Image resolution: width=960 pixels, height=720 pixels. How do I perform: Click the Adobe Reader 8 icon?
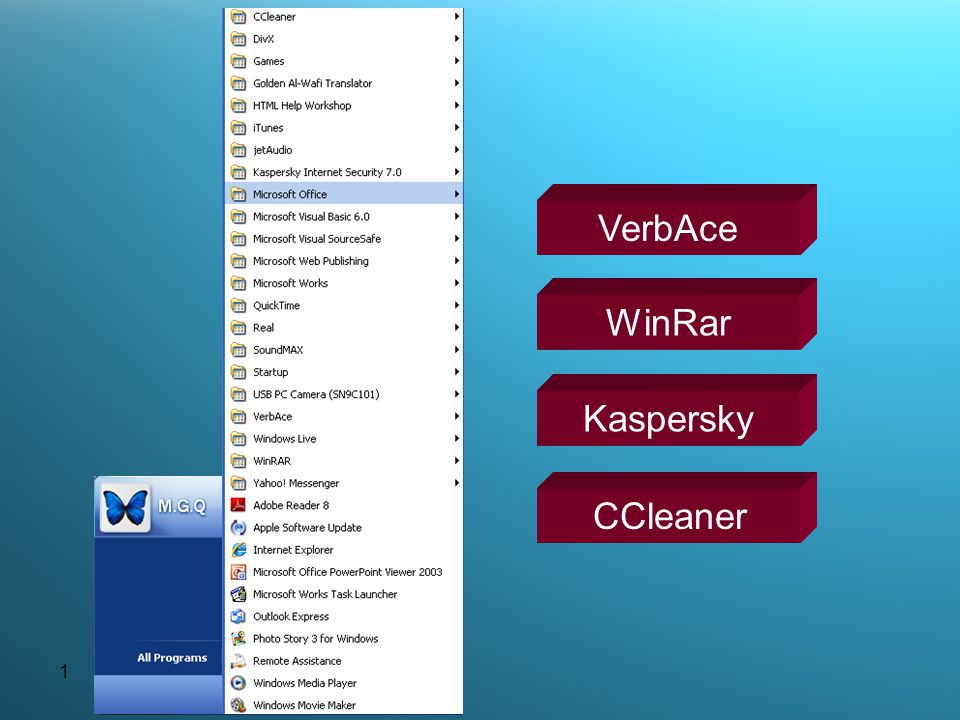coord(238,505)
